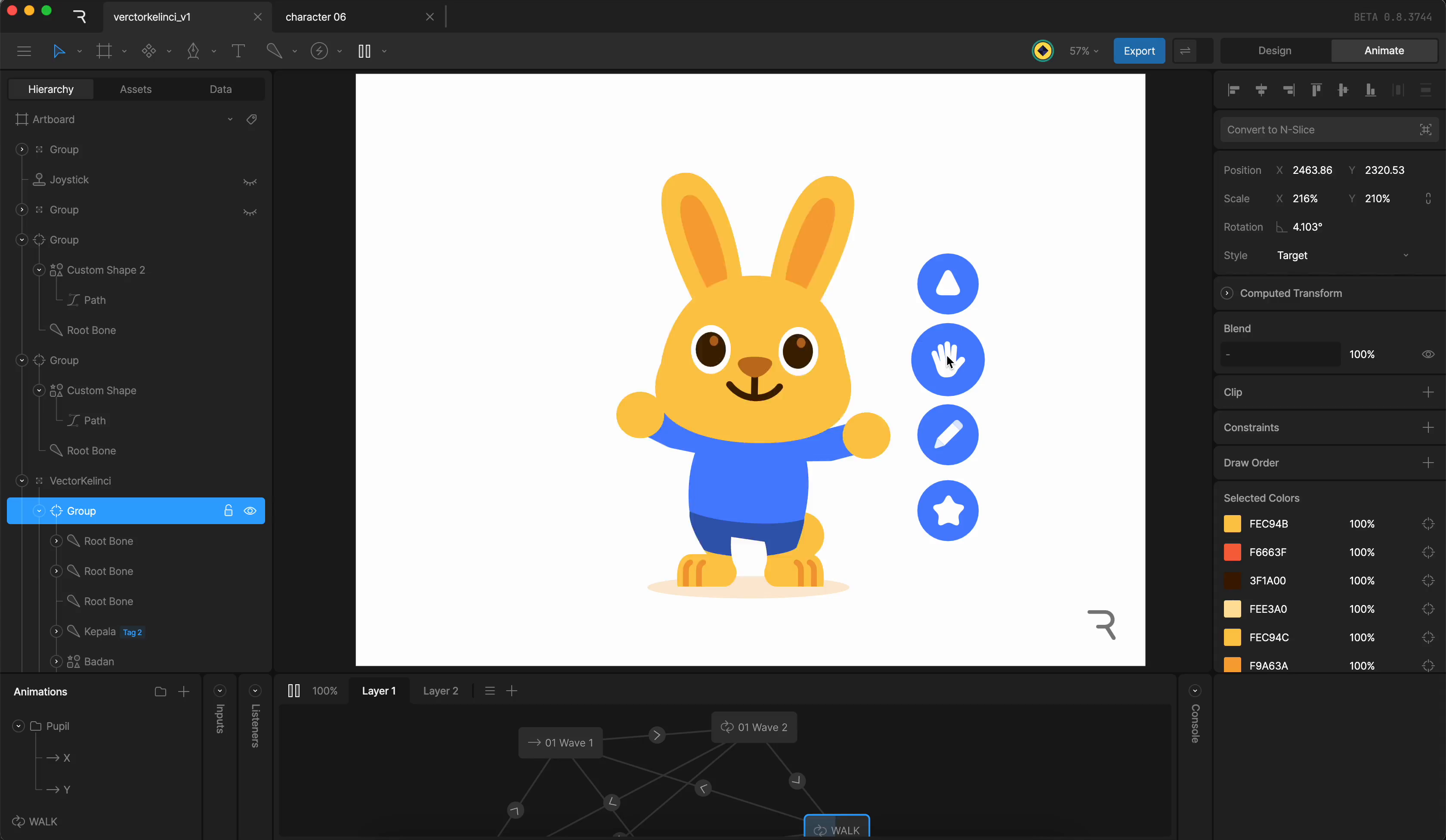Collapse the Pupil animation folder

tap(19, 726)
